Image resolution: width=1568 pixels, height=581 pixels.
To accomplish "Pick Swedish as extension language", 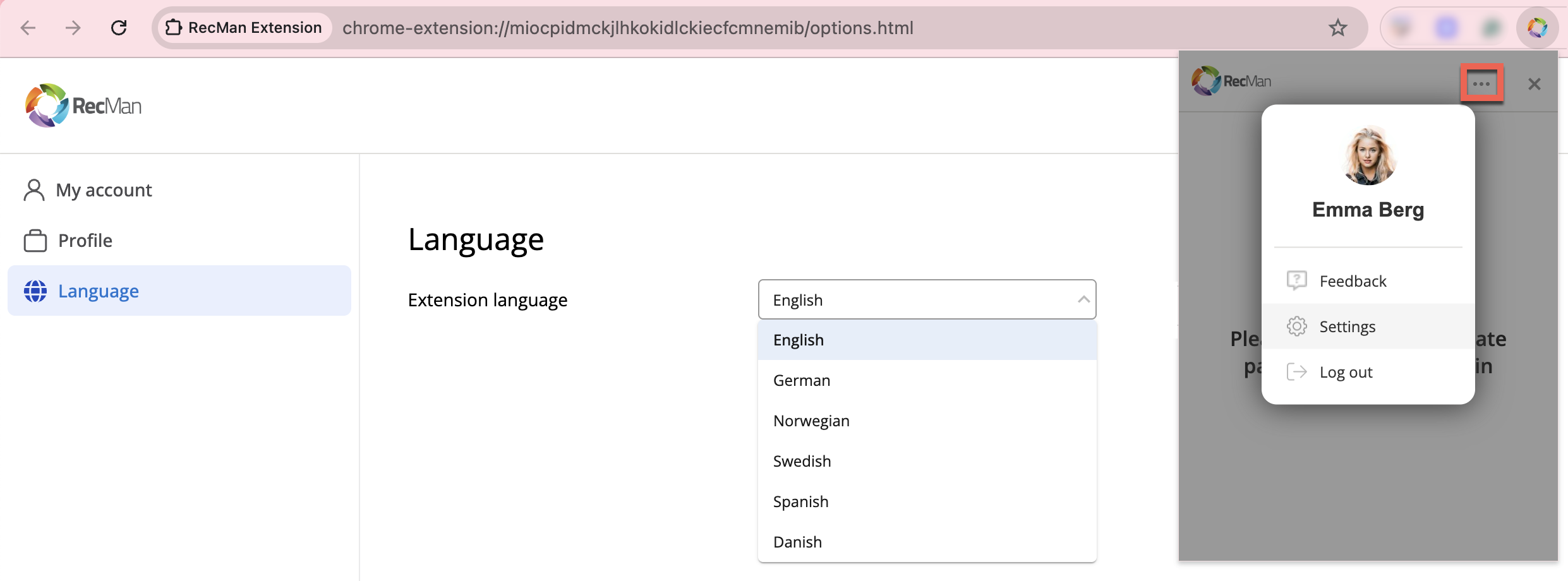I will point(802,461).
